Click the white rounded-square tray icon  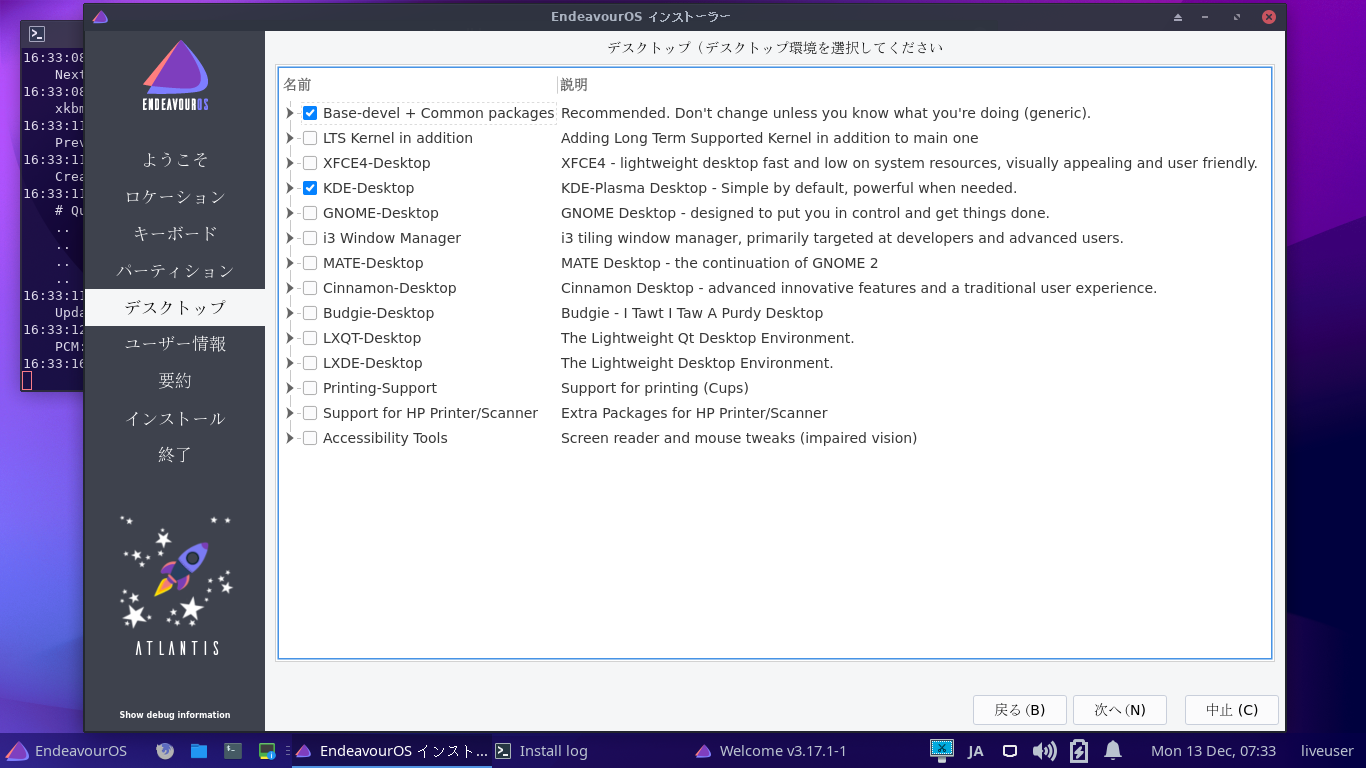[1010, 751]
